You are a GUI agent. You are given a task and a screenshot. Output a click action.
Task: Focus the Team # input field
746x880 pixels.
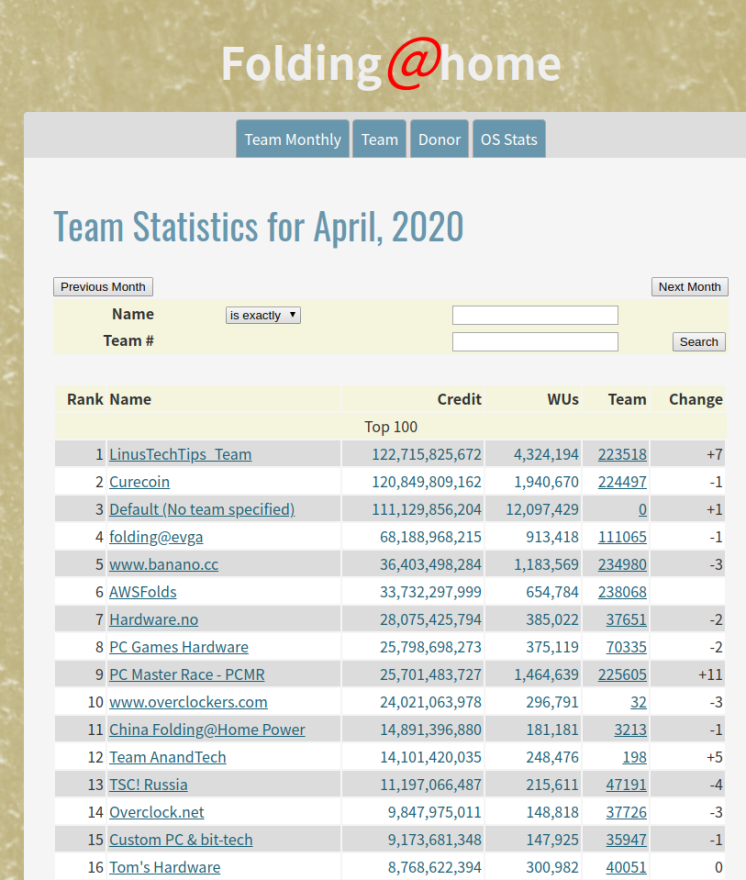pyautogui.click(x=535, y=342)
